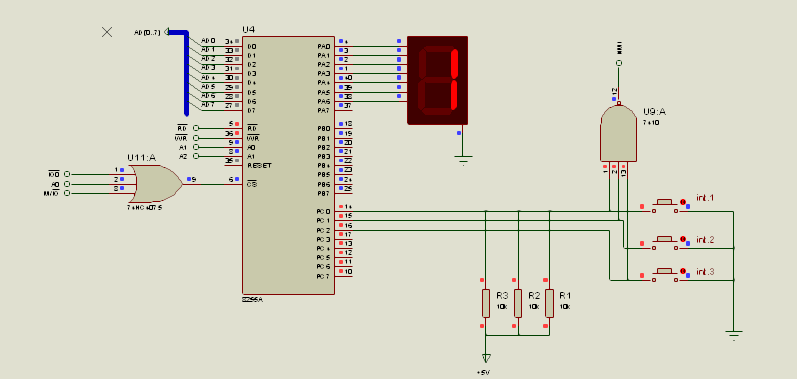Screen dimensions: 797x379
Task: Click the seven-segment display component
Action: [x=437, y=80]
